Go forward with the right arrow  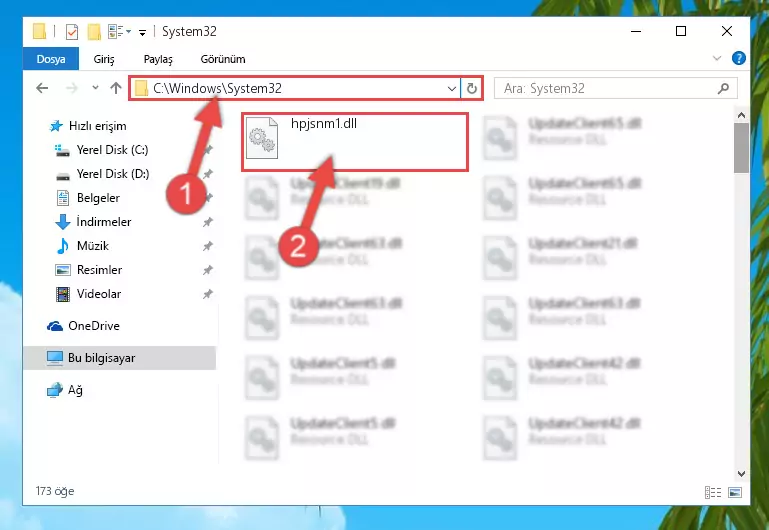[72, 88]
